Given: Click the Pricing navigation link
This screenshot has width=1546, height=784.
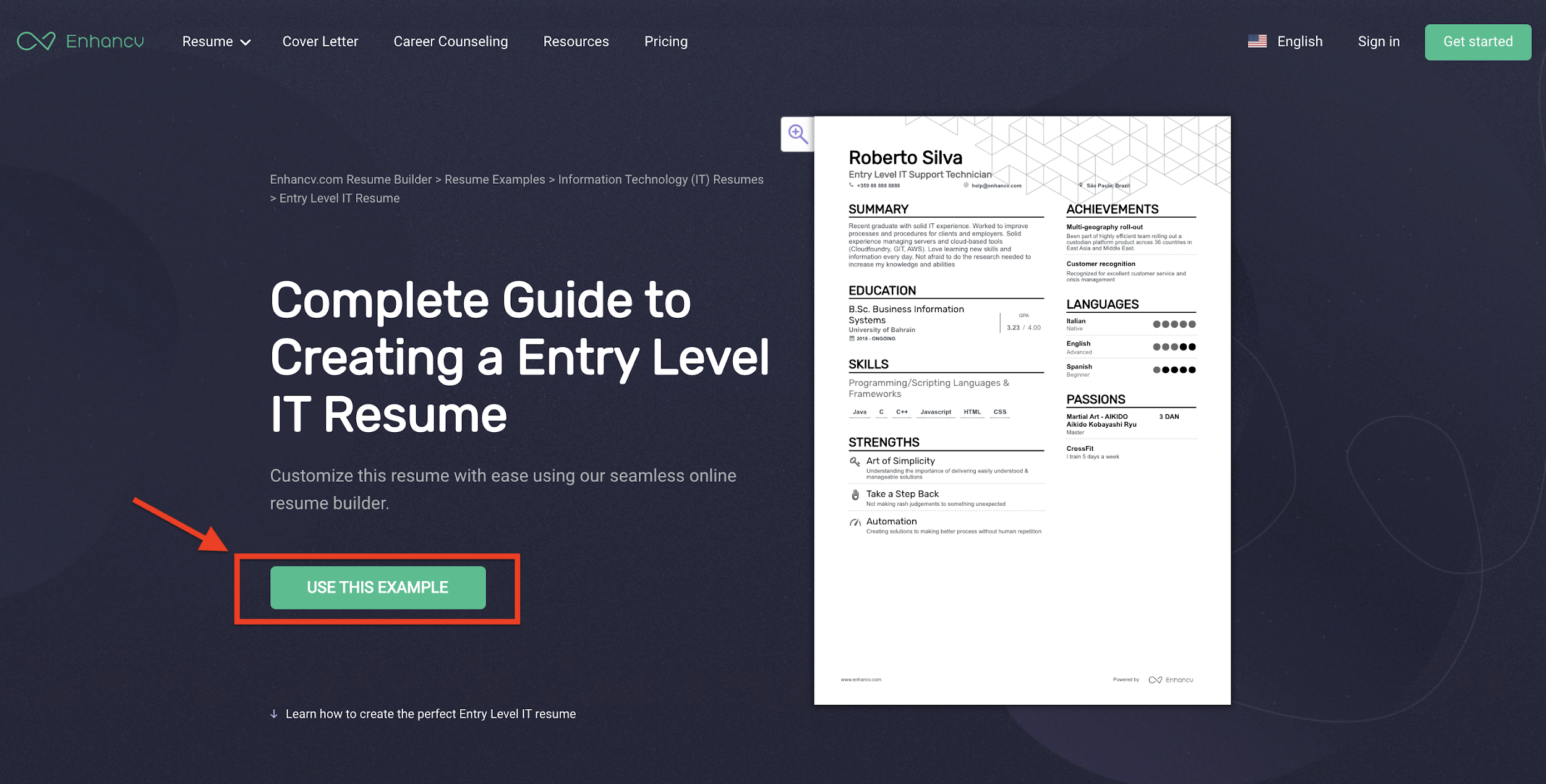Looking at the screenshot, I should tap(665, 41).
